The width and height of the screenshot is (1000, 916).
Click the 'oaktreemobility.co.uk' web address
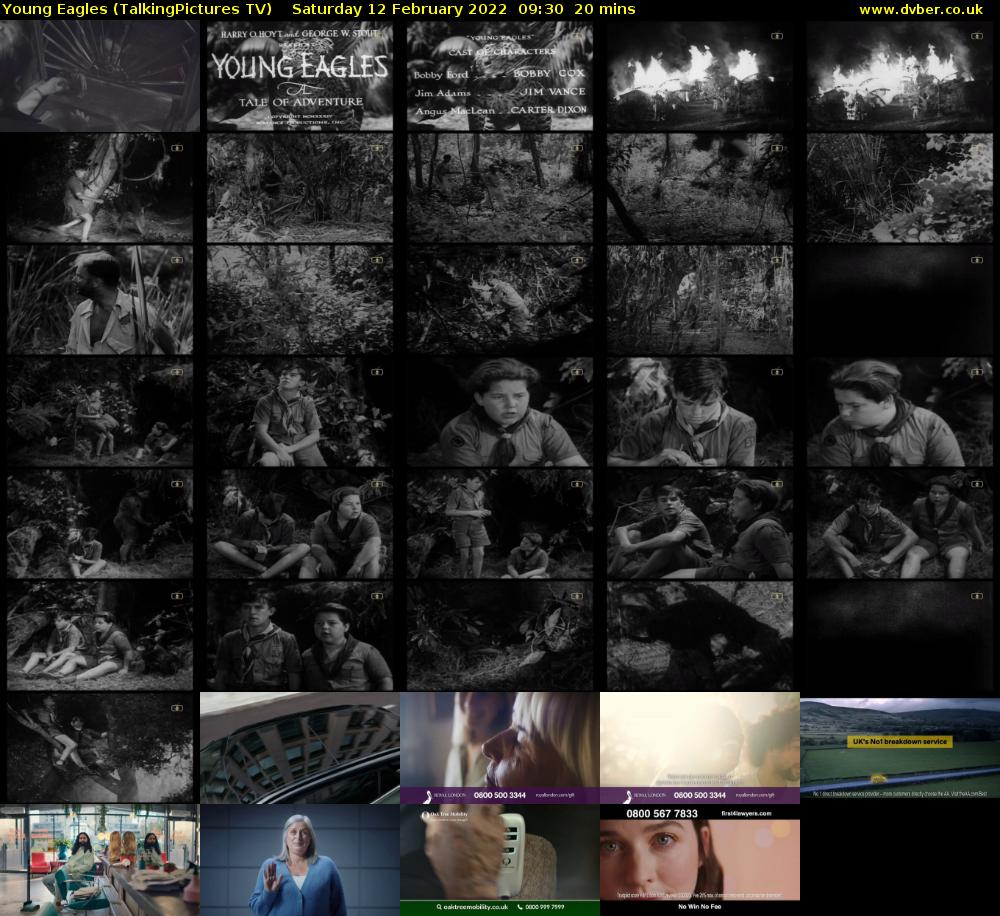476,907
